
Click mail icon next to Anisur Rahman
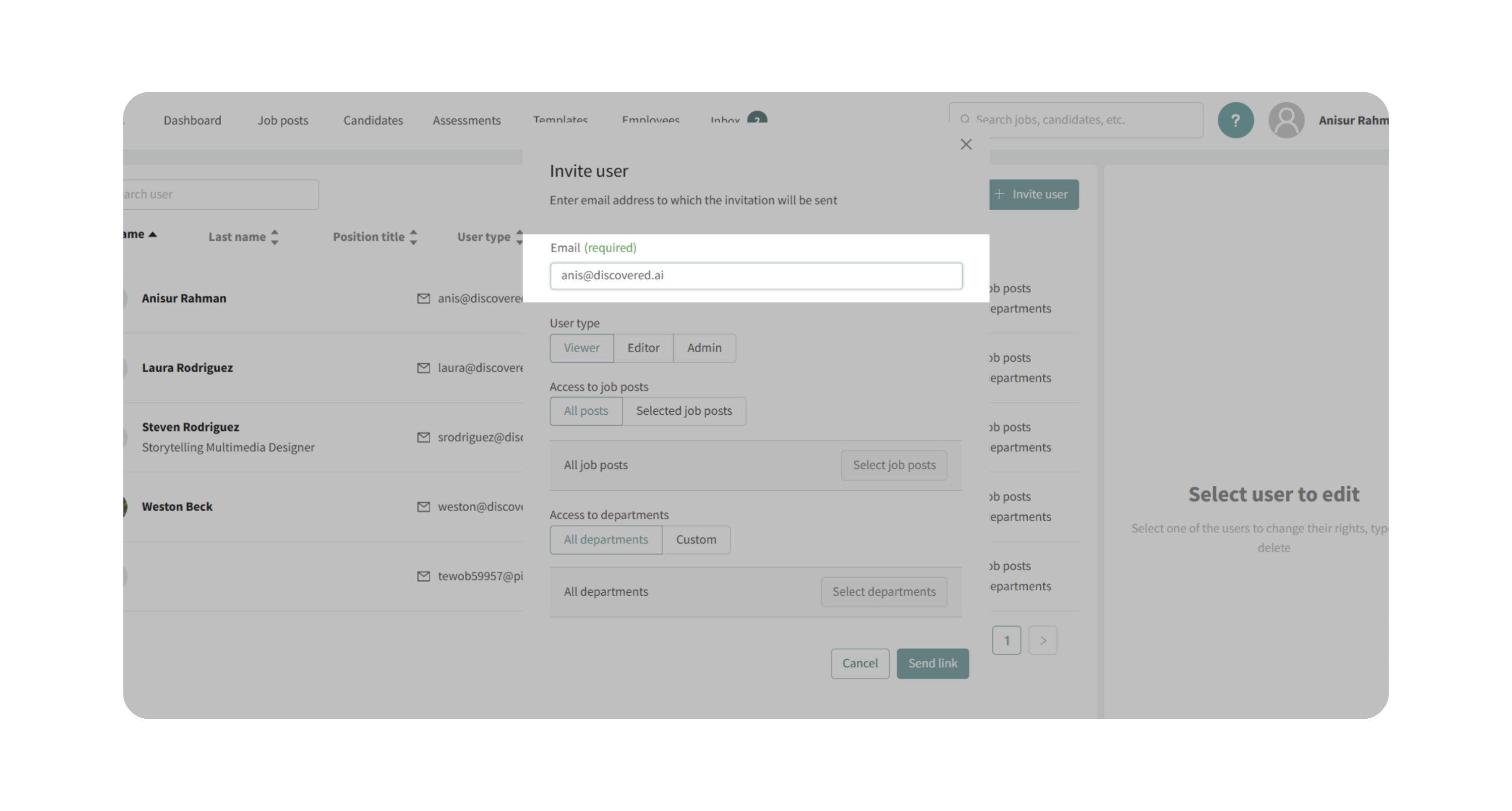[x=423, y=298]
